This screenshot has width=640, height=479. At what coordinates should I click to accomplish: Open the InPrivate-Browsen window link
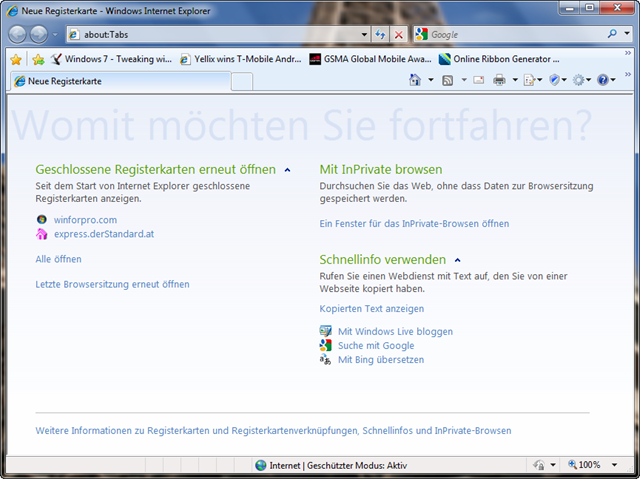[x=413, y=224]
